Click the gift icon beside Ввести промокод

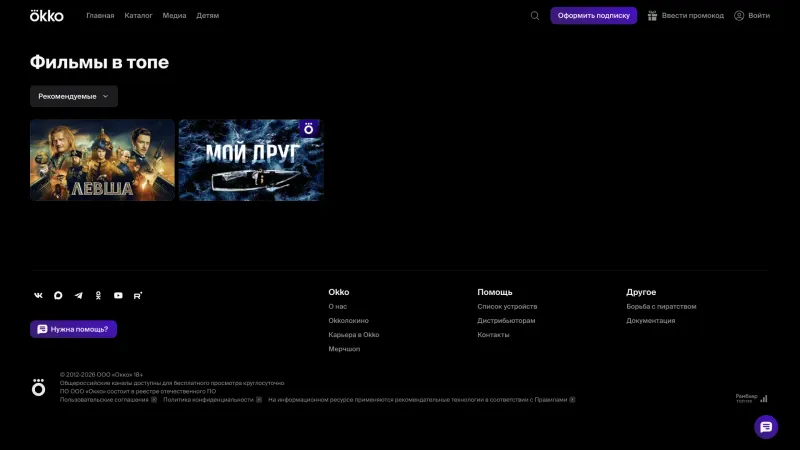[x=652, y=16]
